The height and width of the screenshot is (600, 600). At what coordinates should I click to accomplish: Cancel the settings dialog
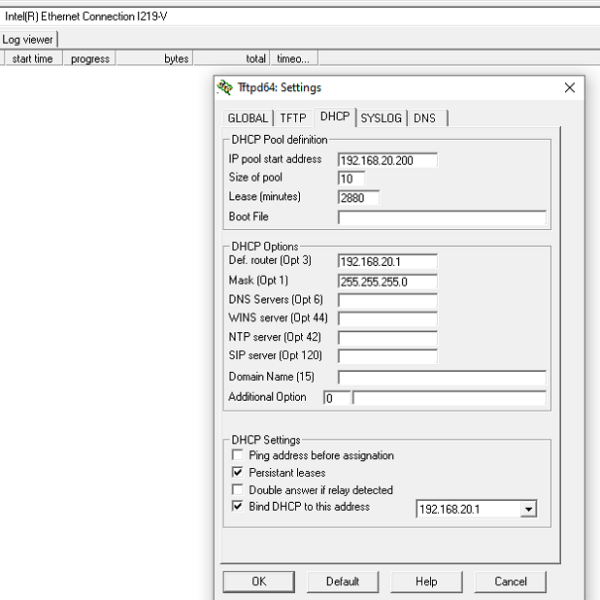(x=510, y=581)
